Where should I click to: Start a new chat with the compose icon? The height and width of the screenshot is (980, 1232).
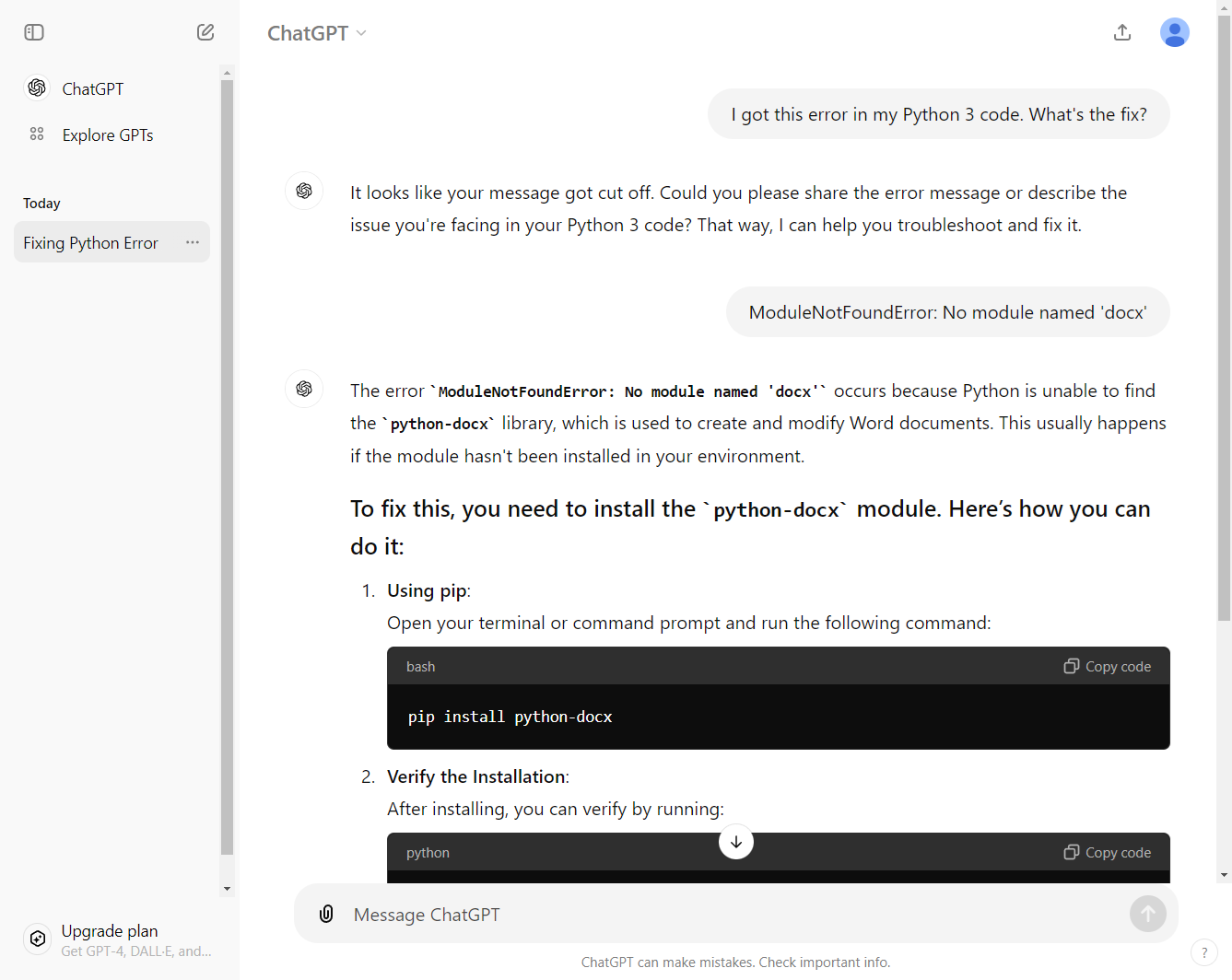click(205, 32)
